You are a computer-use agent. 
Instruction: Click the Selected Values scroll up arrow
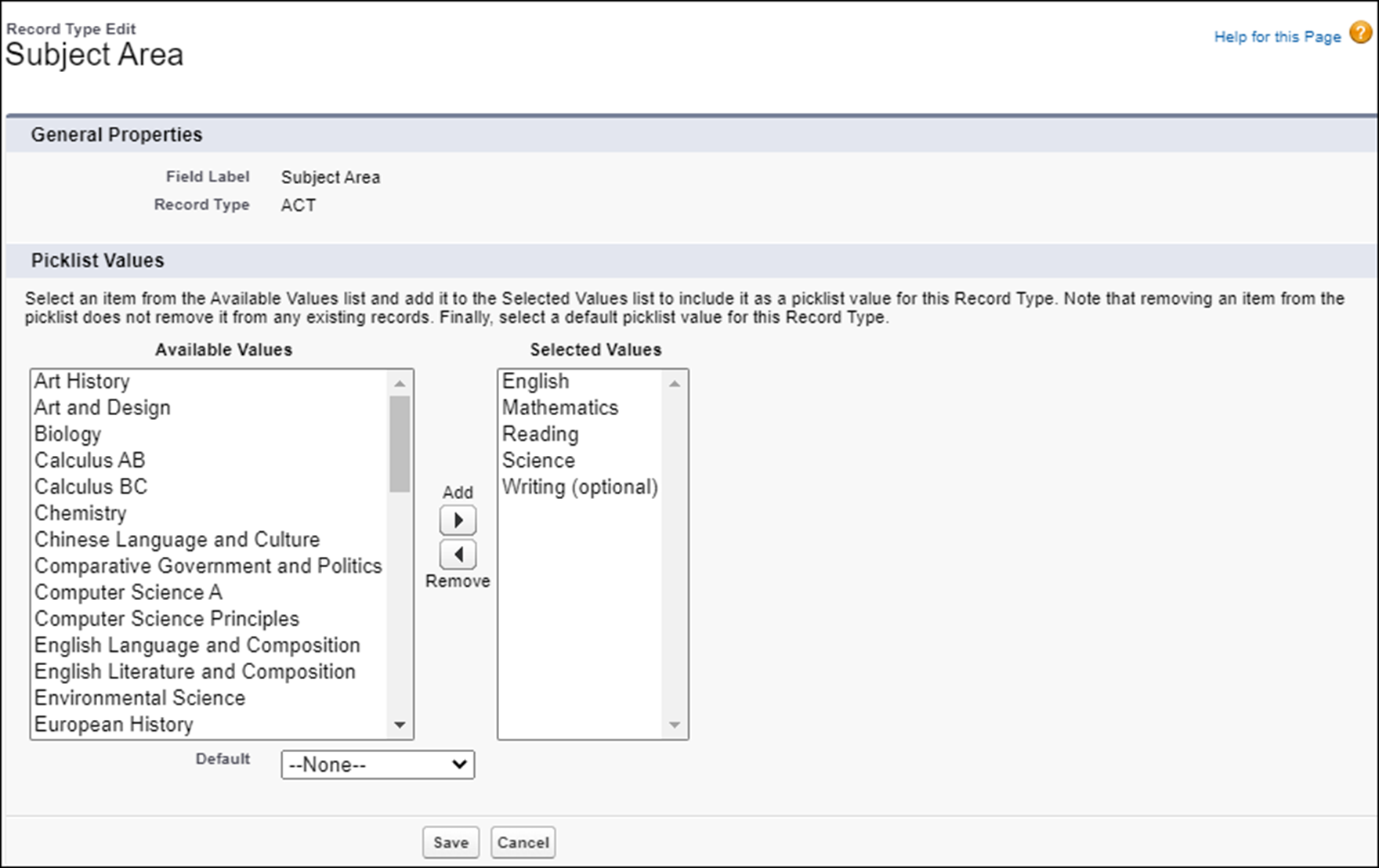click(675, 383)
